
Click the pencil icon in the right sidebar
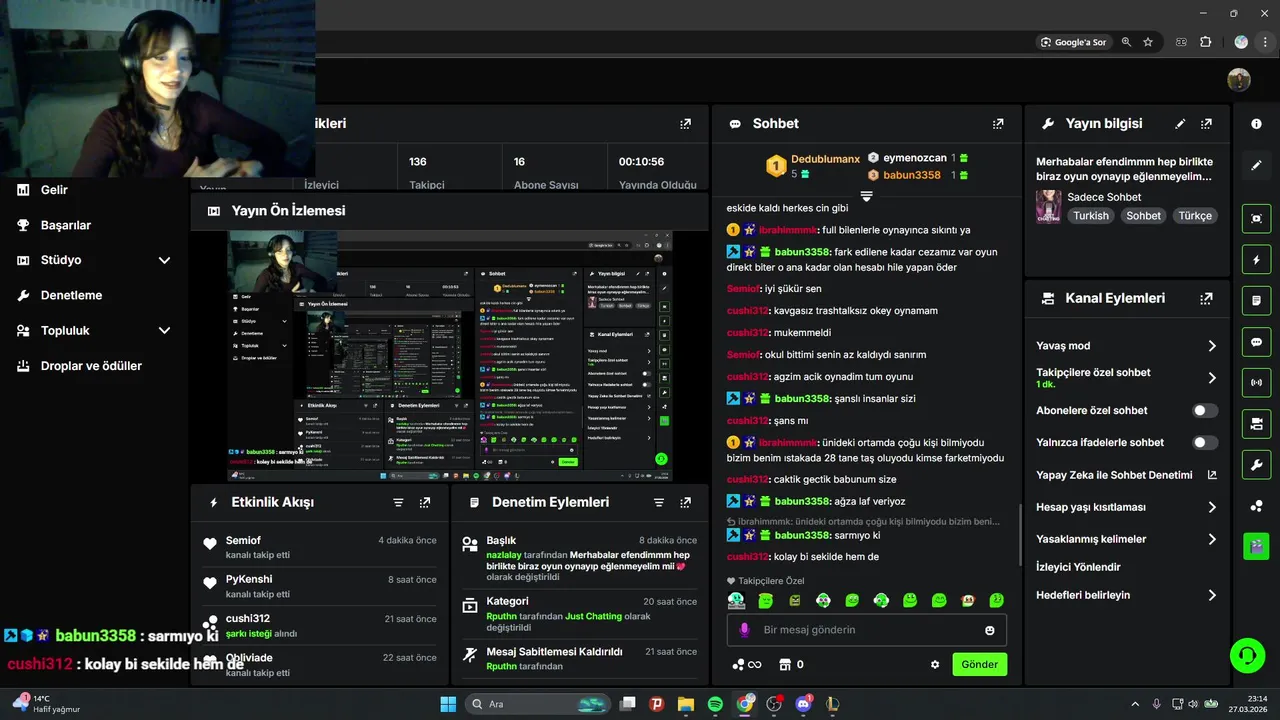1256,165
